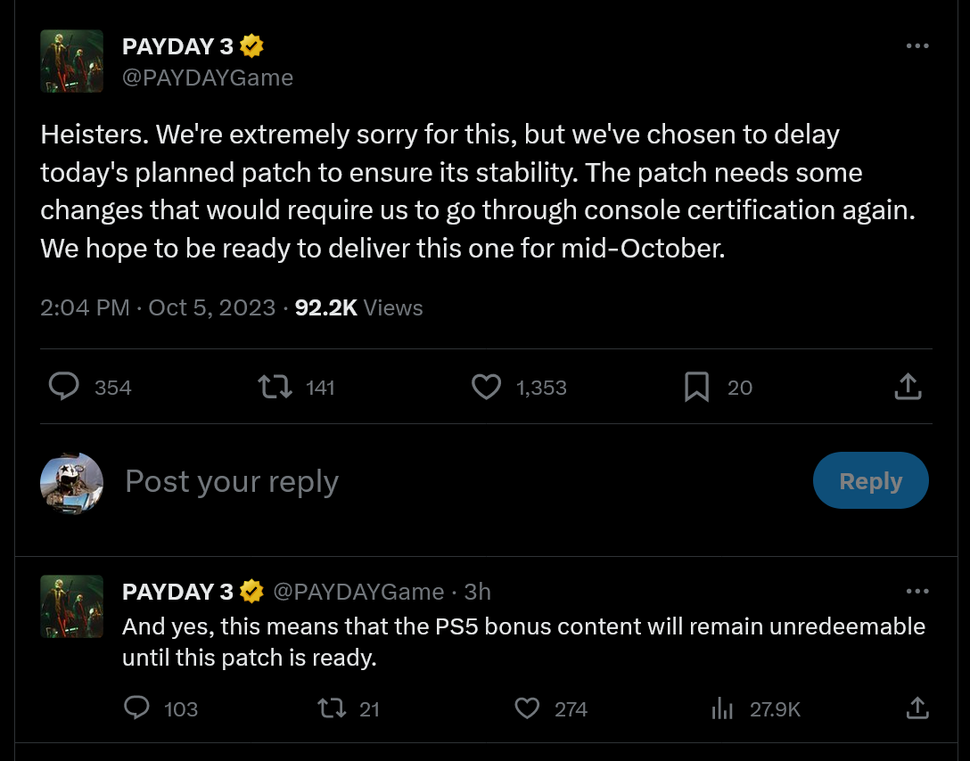970x761 pixels.
Task: Click your profile avatar beside reply box
Action: (x=72, y=482)
